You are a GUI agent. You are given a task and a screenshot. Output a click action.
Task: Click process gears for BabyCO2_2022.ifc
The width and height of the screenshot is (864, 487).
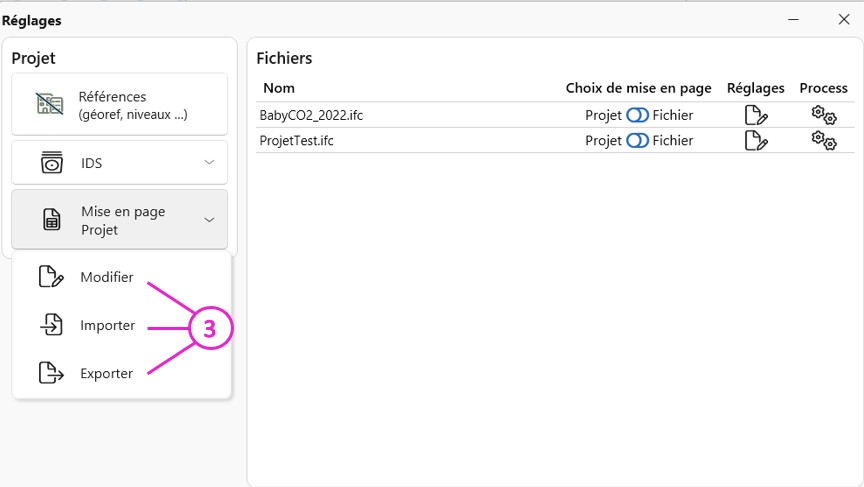[x=823, y=115]
